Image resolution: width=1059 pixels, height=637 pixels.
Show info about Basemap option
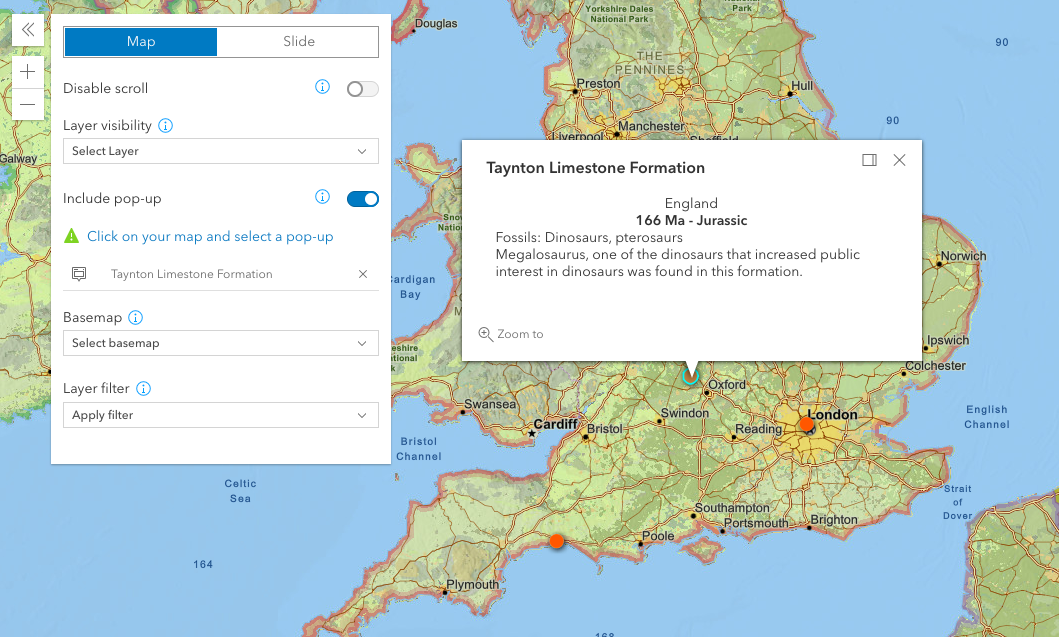(x=136, y=318)
